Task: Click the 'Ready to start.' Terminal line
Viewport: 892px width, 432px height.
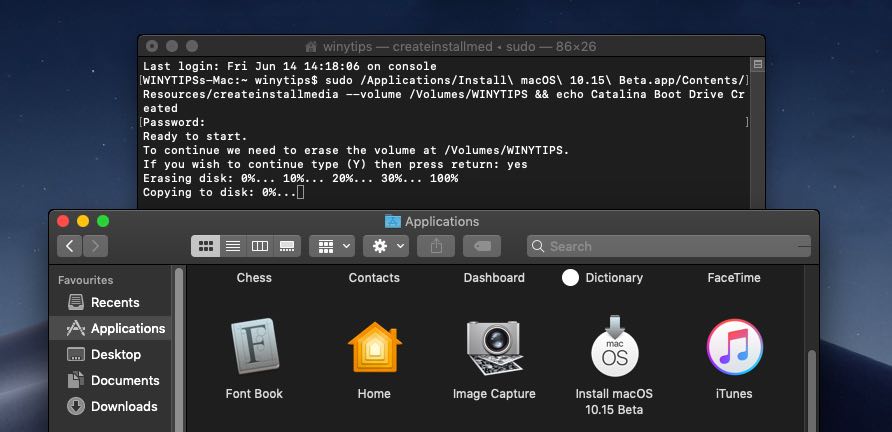Action: click(195, 137)
